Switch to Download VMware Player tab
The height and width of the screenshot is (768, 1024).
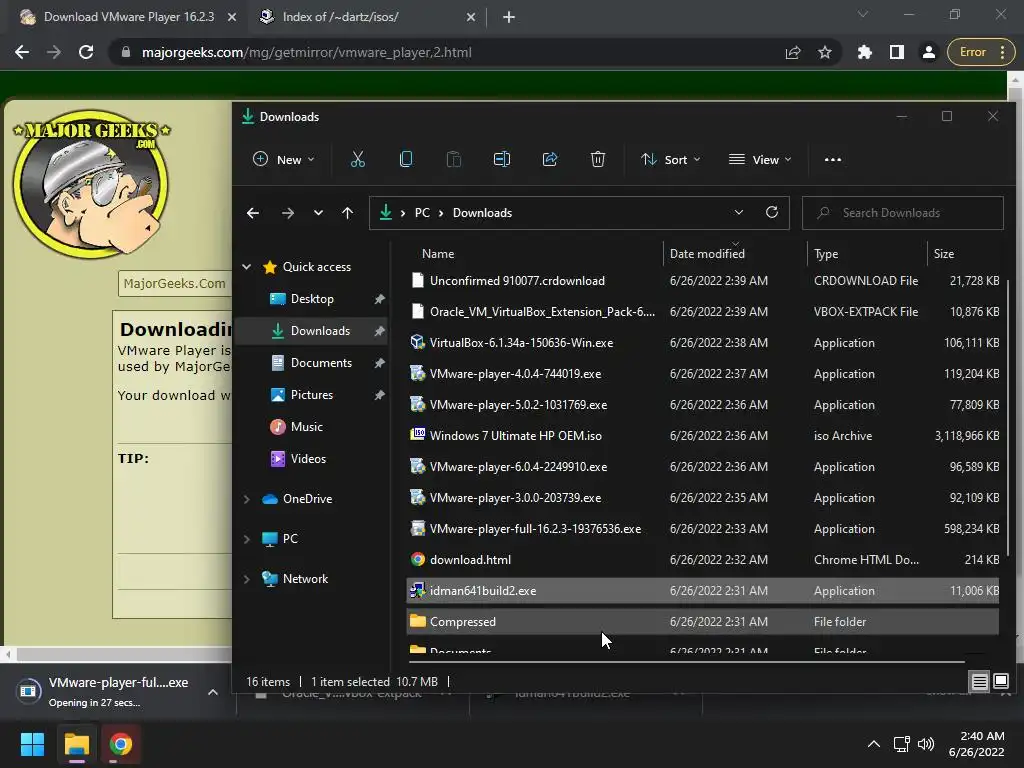(x=129, y=17)
